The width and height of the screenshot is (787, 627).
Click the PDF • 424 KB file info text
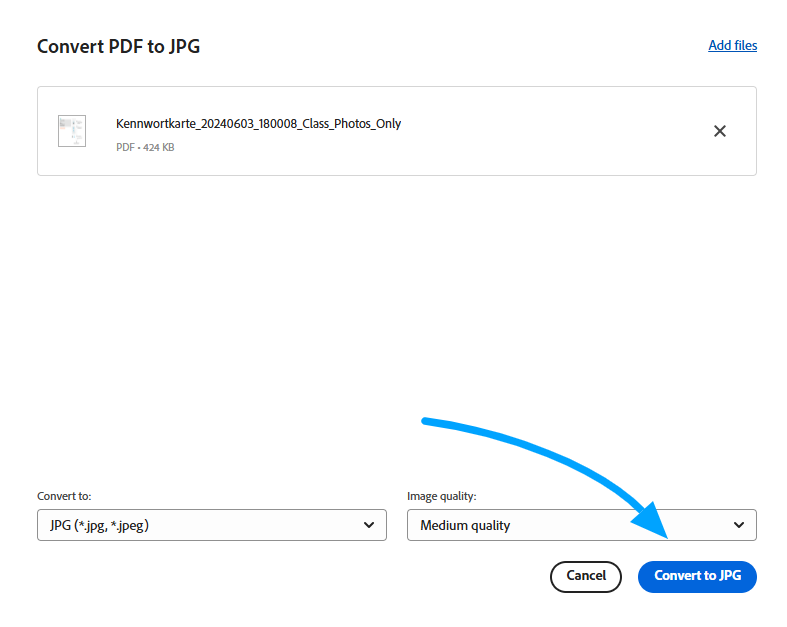pos(145,148)
